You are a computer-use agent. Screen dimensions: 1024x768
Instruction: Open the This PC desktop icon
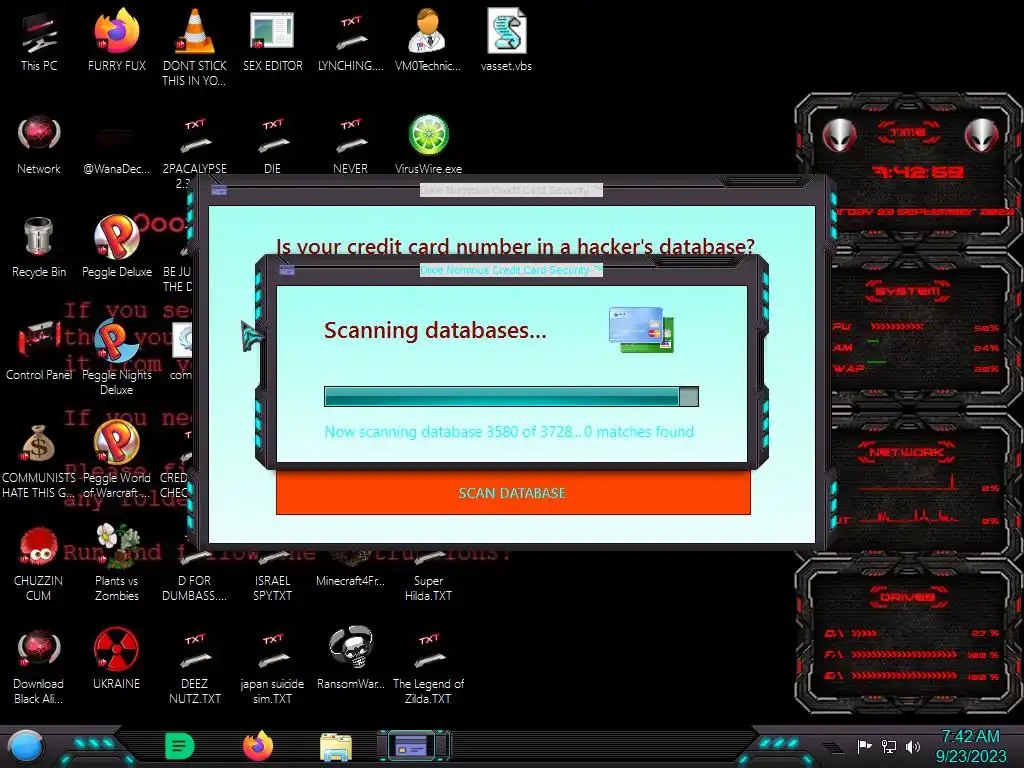[39, 41]
